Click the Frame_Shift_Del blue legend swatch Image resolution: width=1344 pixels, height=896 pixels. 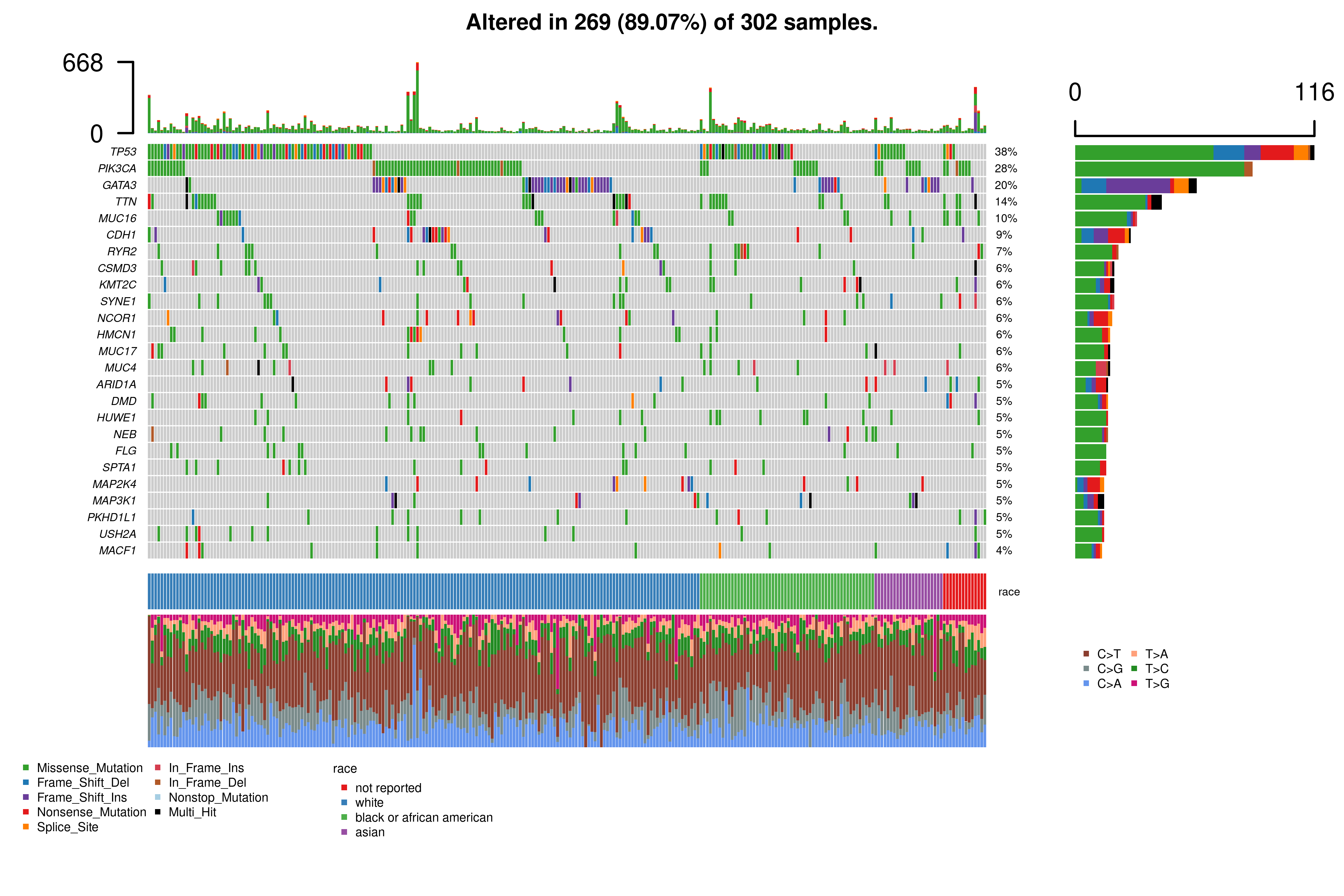[x=26, y=782]
